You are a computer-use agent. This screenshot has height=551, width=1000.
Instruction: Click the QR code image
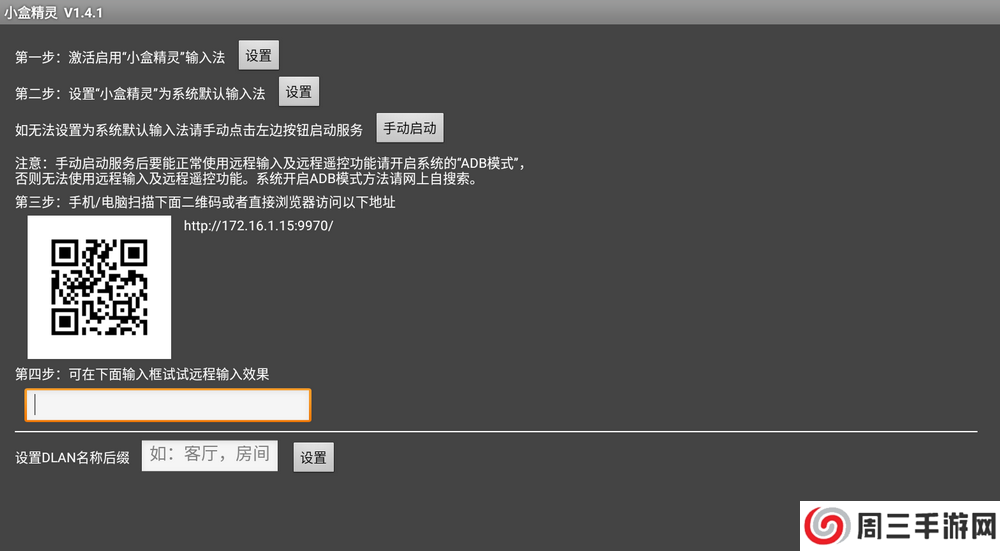[x=99, y=287]
